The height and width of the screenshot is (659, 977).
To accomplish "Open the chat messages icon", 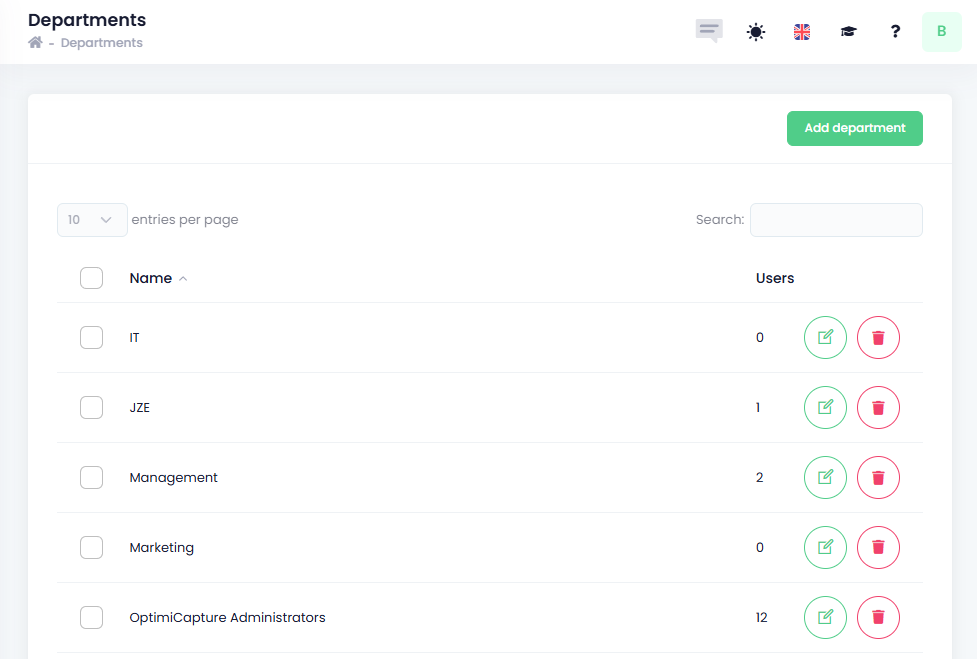I will [709, 31].
